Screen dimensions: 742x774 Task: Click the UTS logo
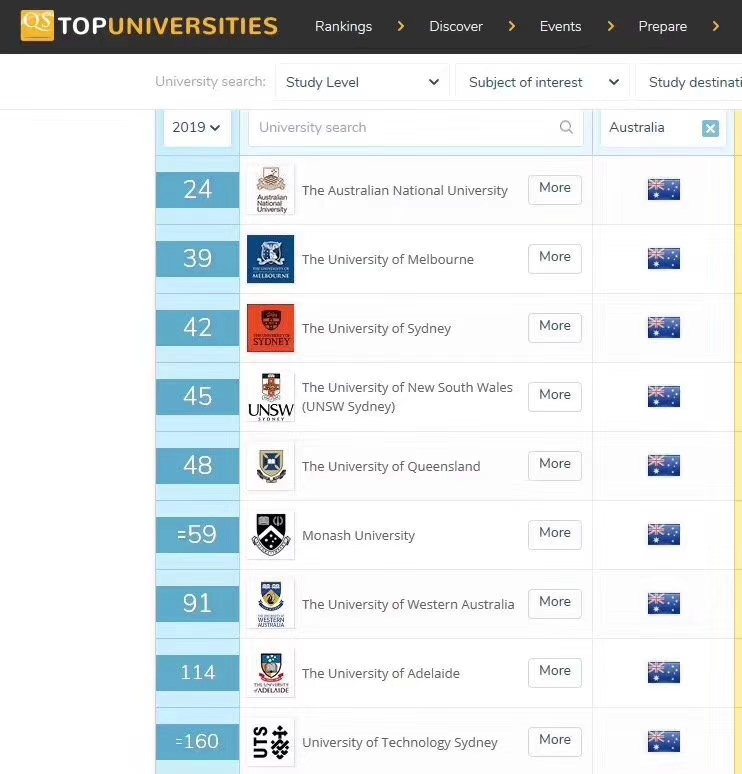(271, 742)
